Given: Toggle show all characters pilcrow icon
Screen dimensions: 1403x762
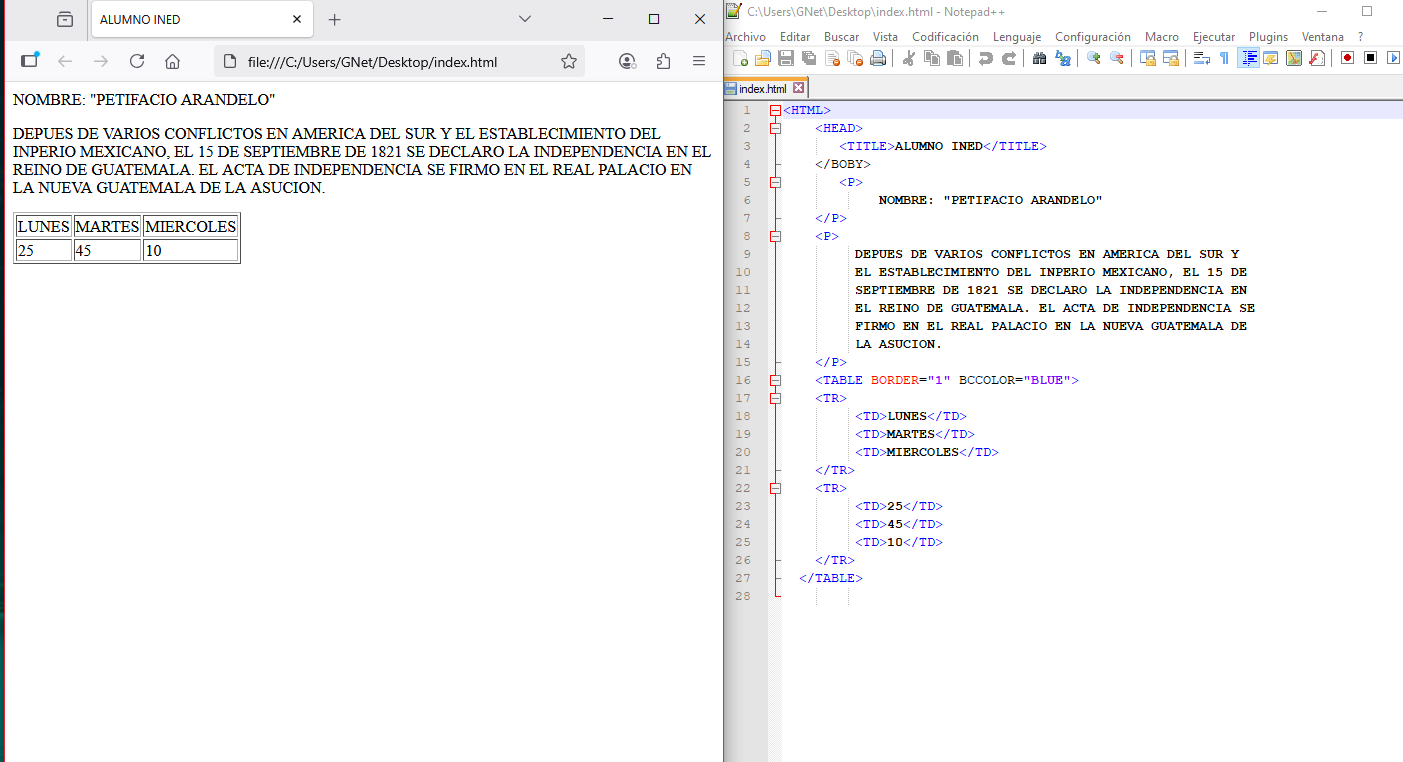Looking at the screenshot, I should click(1223, 58).
